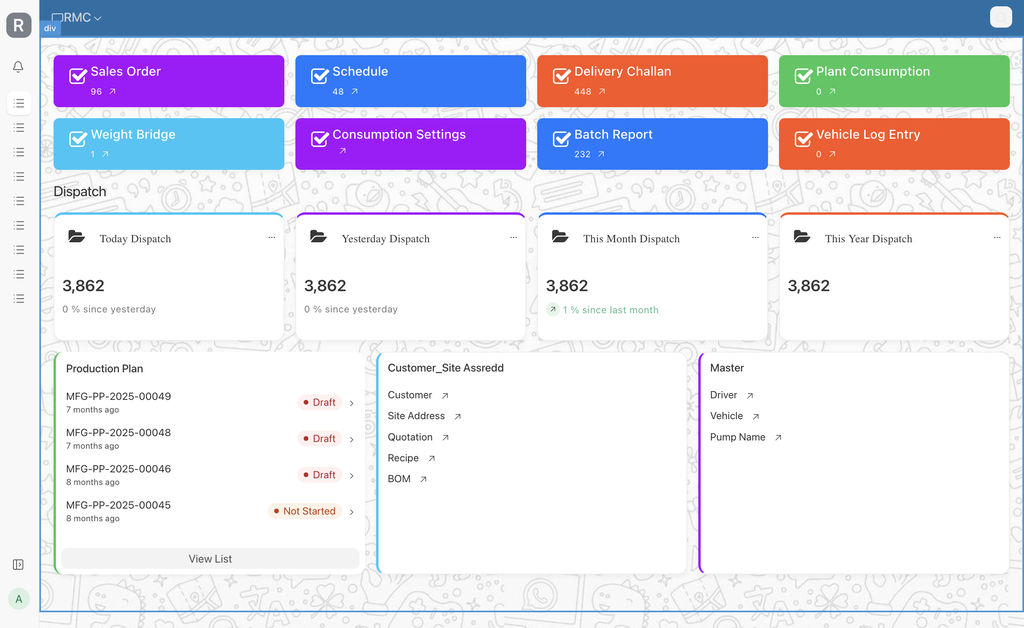
Task: Click the checkmark icon on Batch Report card
Action: point(561,135)
